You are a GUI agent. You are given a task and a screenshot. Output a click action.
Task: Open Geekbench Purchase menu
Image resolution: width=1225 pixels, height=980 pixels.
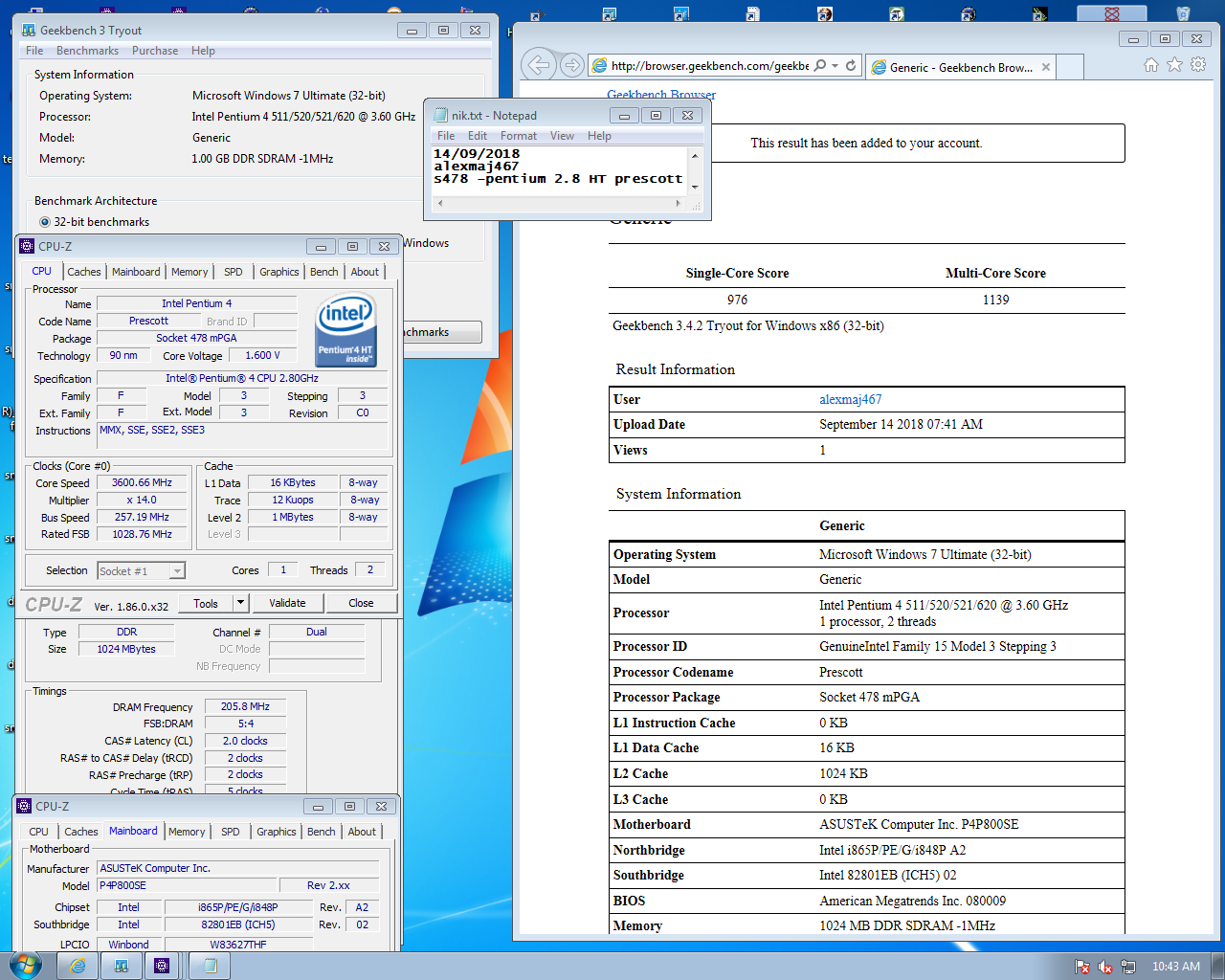tap(155, 51)
